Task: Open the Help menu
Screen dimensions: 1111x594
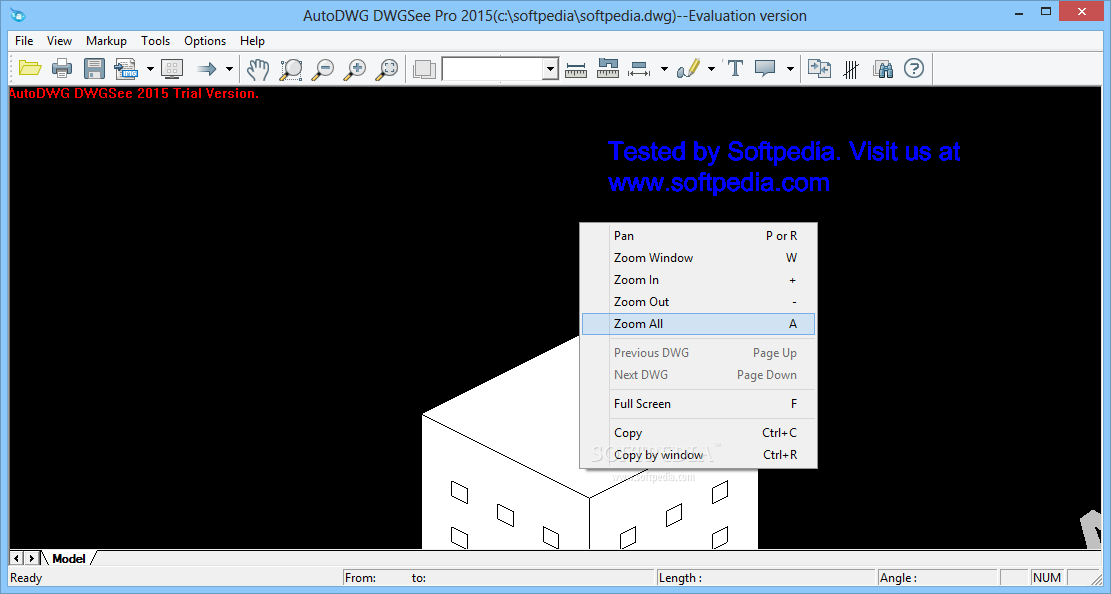Action: pyautogui.click(x=252, y=40)
